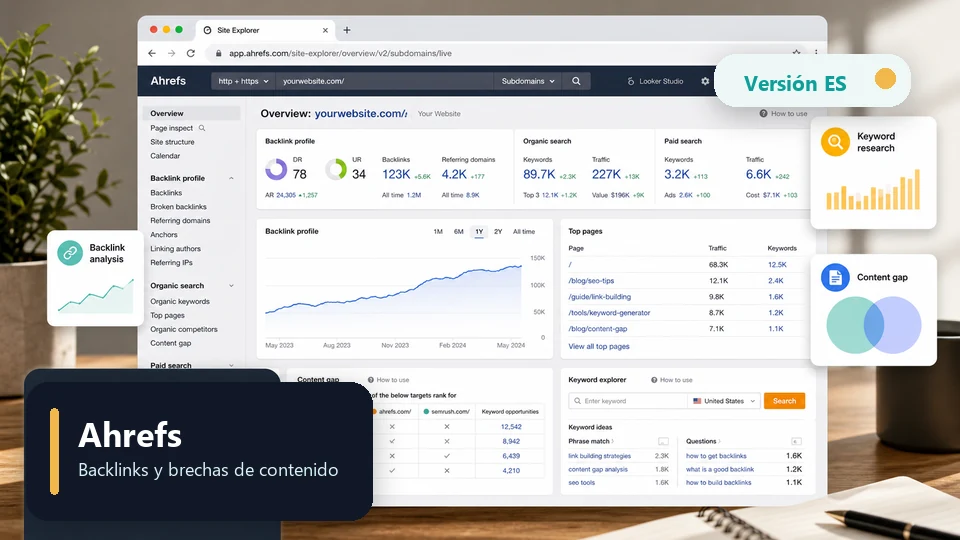Viewport: 960px width, 540px height.
Task: Open Overview in the sidebar
Action: (191, 113)
